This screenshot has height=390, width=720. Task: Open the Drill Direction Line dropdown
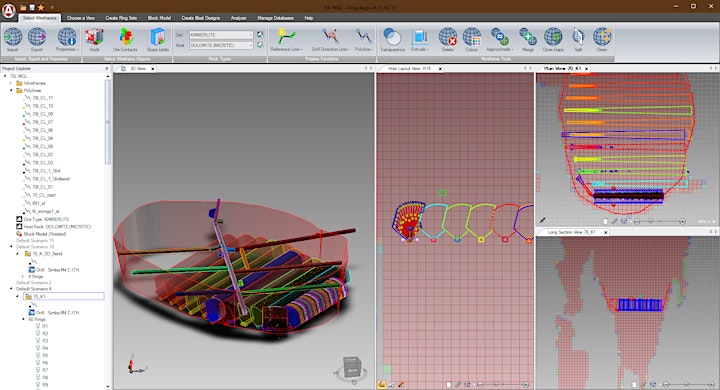330,49
